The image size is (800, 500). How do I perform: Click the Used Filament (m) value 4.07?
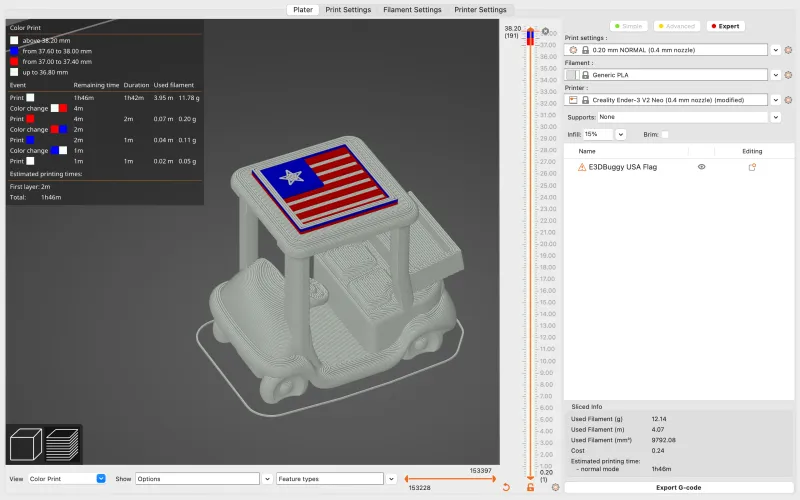(x=658, y=430)
